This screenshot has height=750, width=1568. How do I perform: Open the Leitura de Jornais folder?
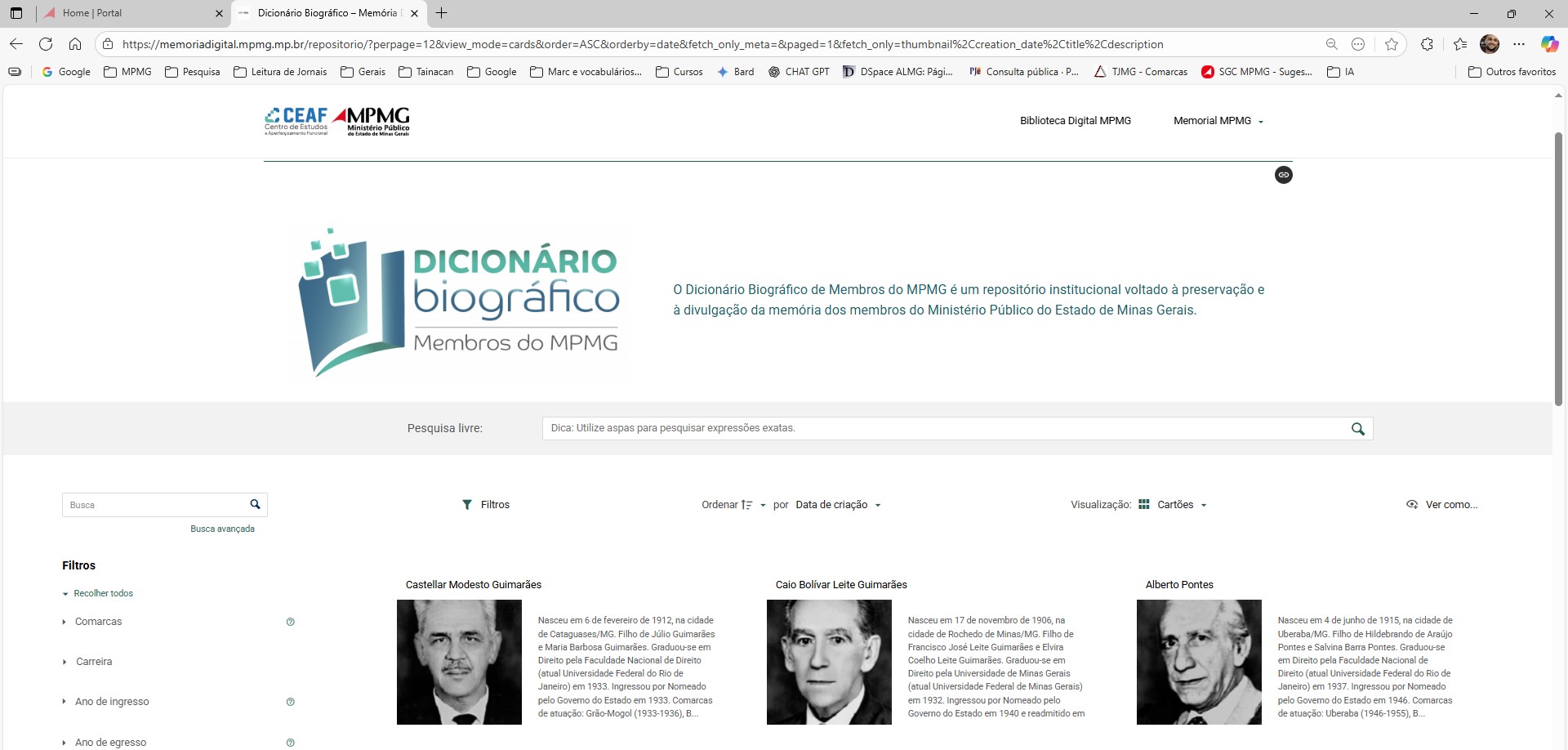click(280, 72)
